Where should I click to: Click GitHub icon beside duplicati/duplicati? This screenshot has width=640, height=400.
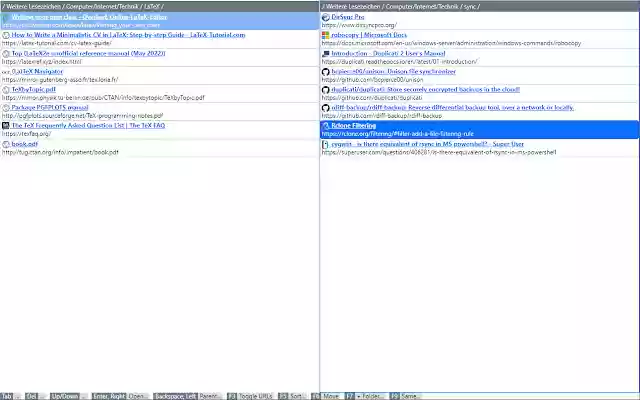click(326, 90)
